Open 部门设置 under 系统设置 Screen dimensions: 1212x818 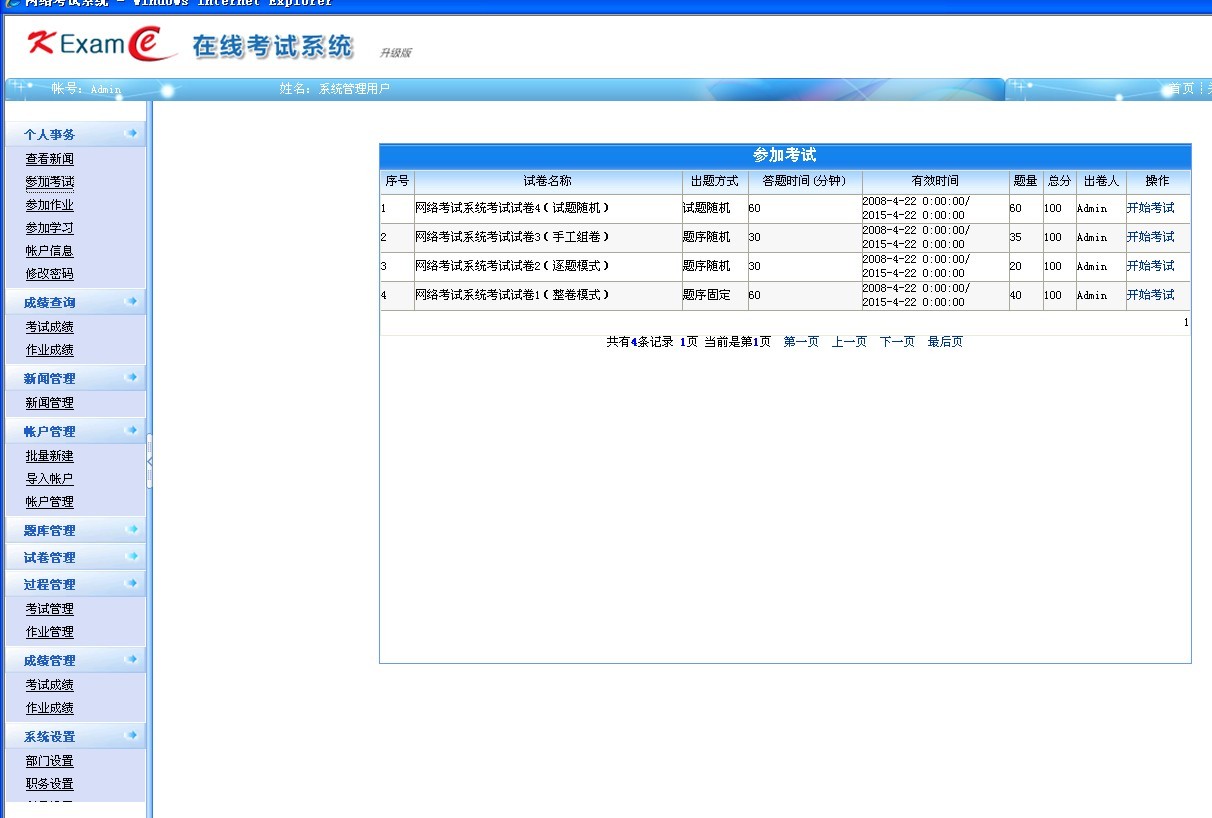point(49,760)
